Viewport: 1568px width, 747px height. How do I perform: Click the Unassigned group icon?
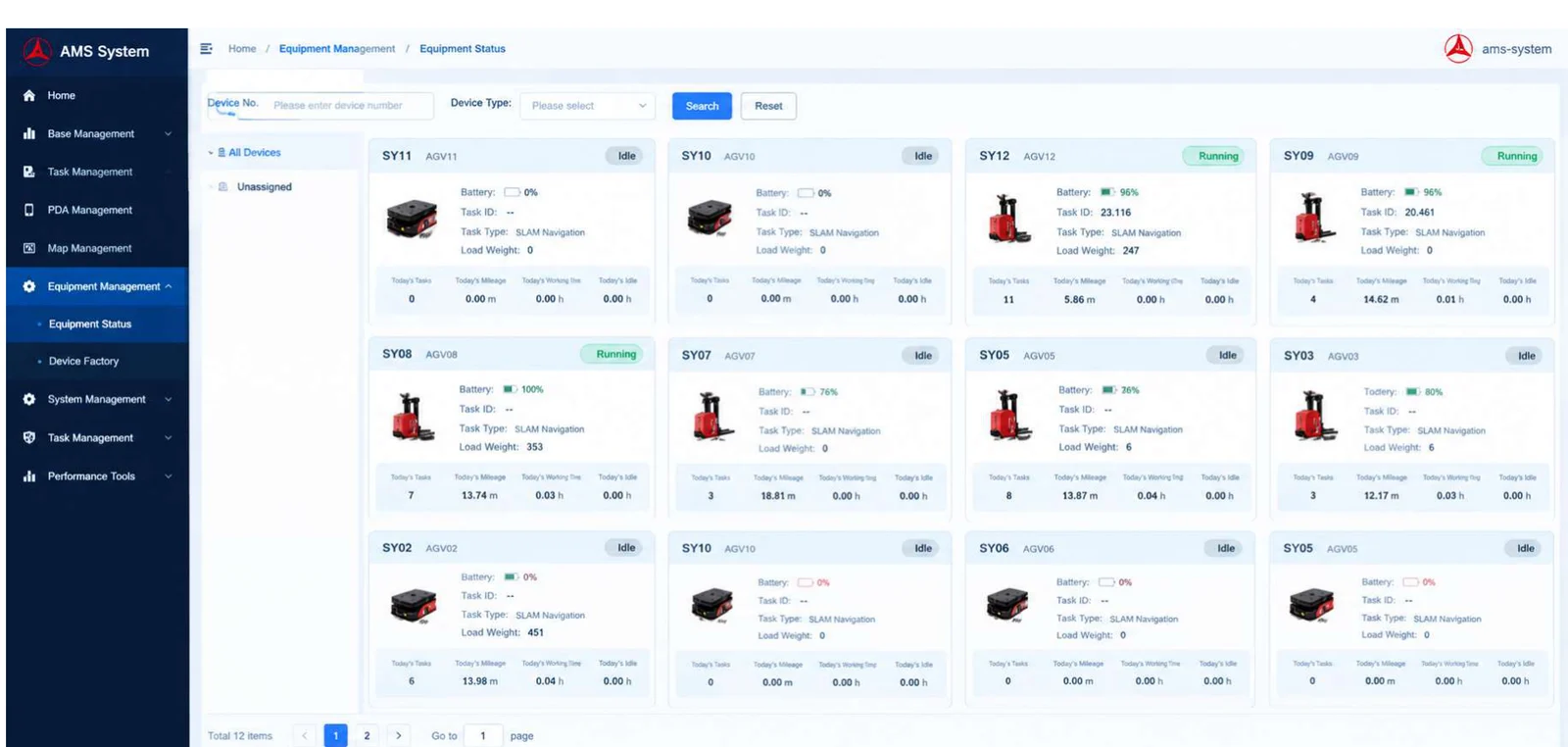tap(223, 186)
